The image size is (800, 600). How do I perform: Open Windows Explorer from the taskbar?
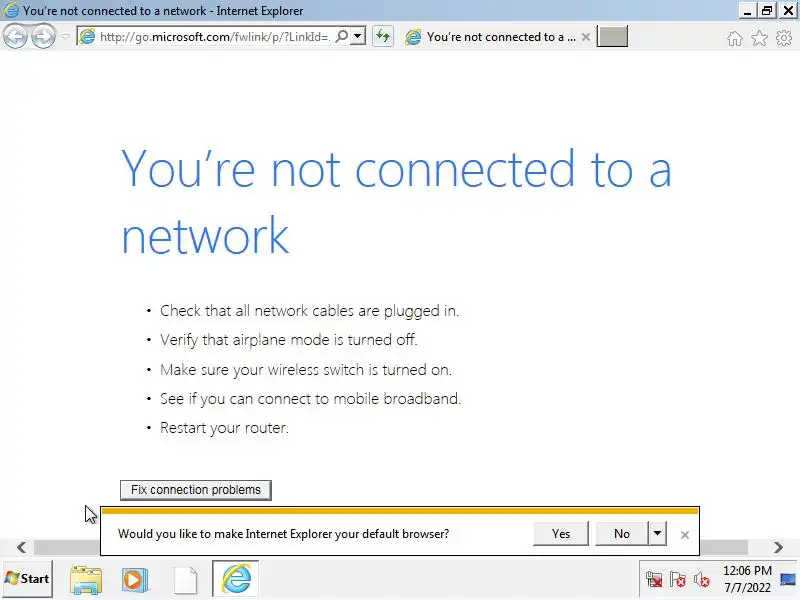pyautogui.click(x=86, y=580)
